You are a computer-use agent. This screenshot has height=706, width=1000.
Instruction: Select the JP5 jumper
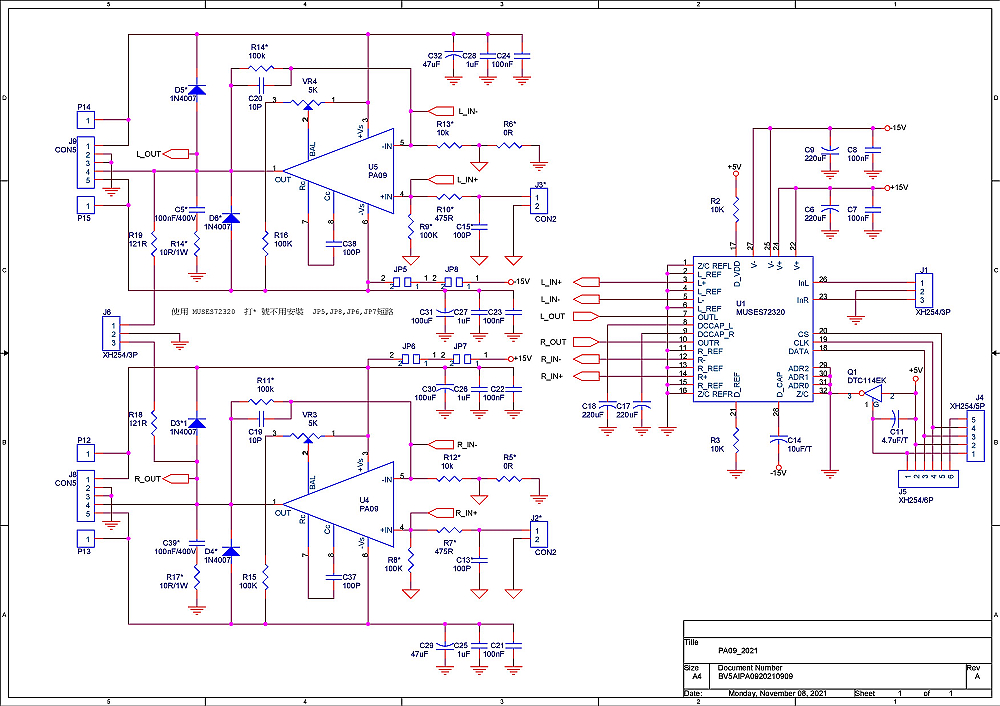coord(400,282)
